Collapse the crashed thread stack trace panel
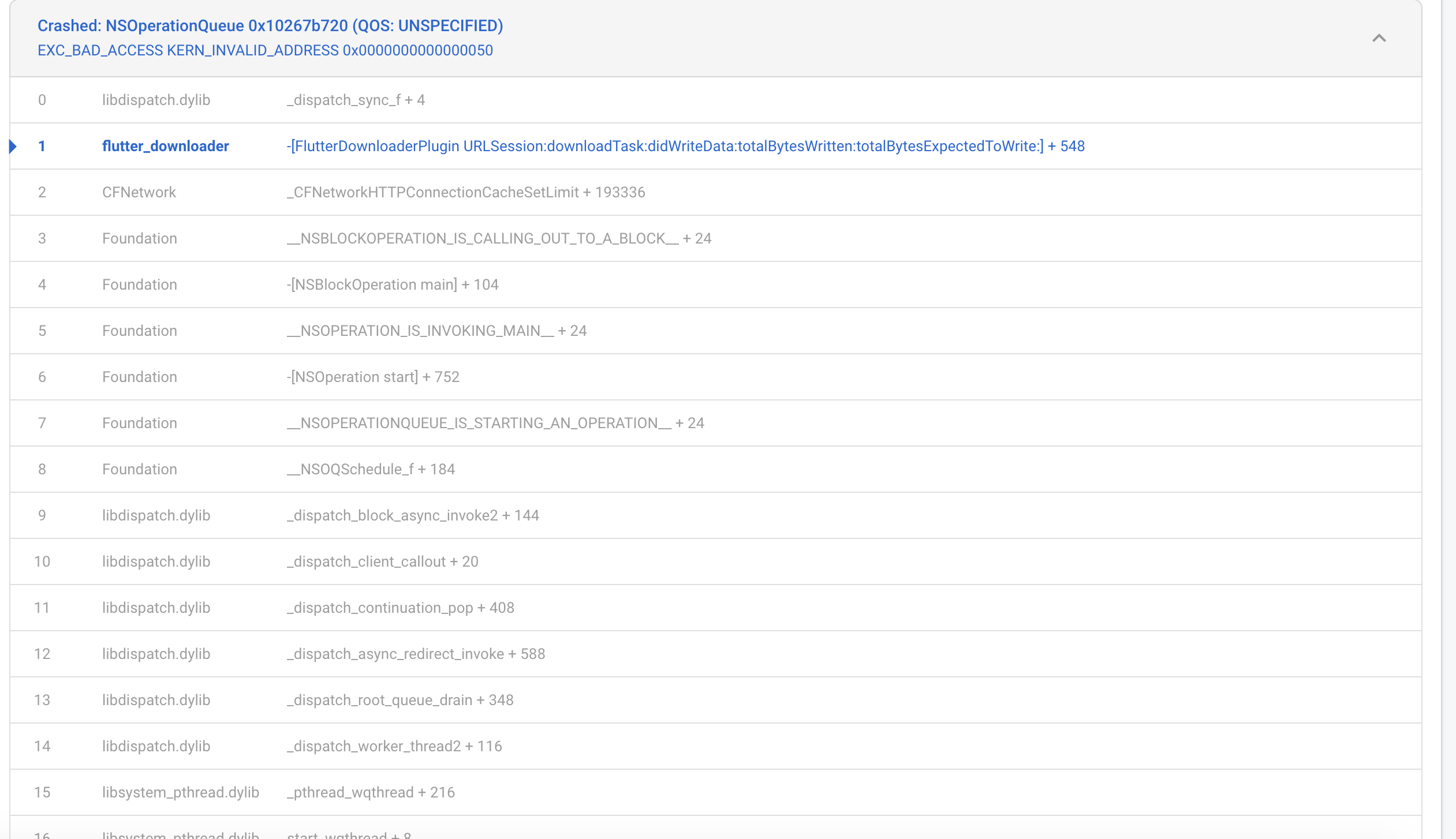The image size is (1456, 839). pos(1379,38)
